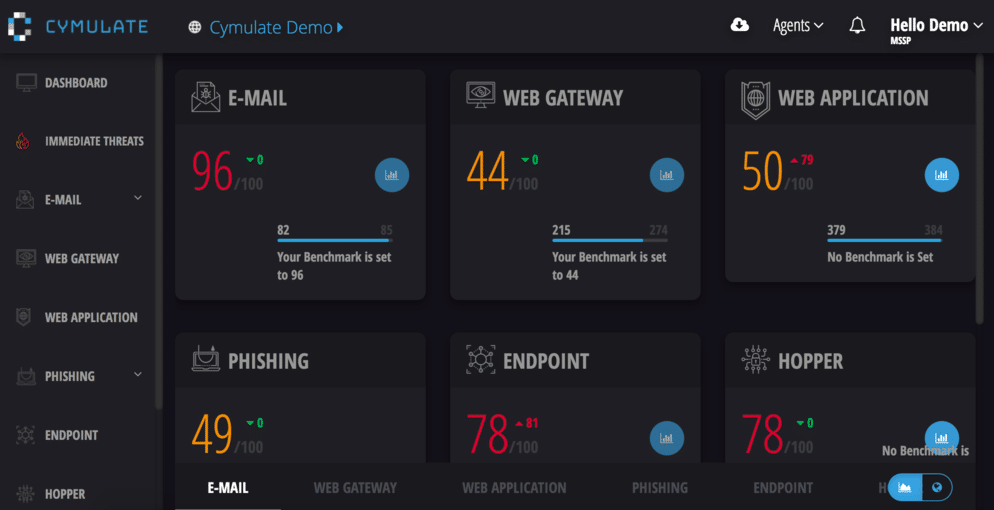Image resolution: width=994 pixels, height=510 pixels.
Task: Click the WEB APPLICATION card title
Action: (853, 98)
